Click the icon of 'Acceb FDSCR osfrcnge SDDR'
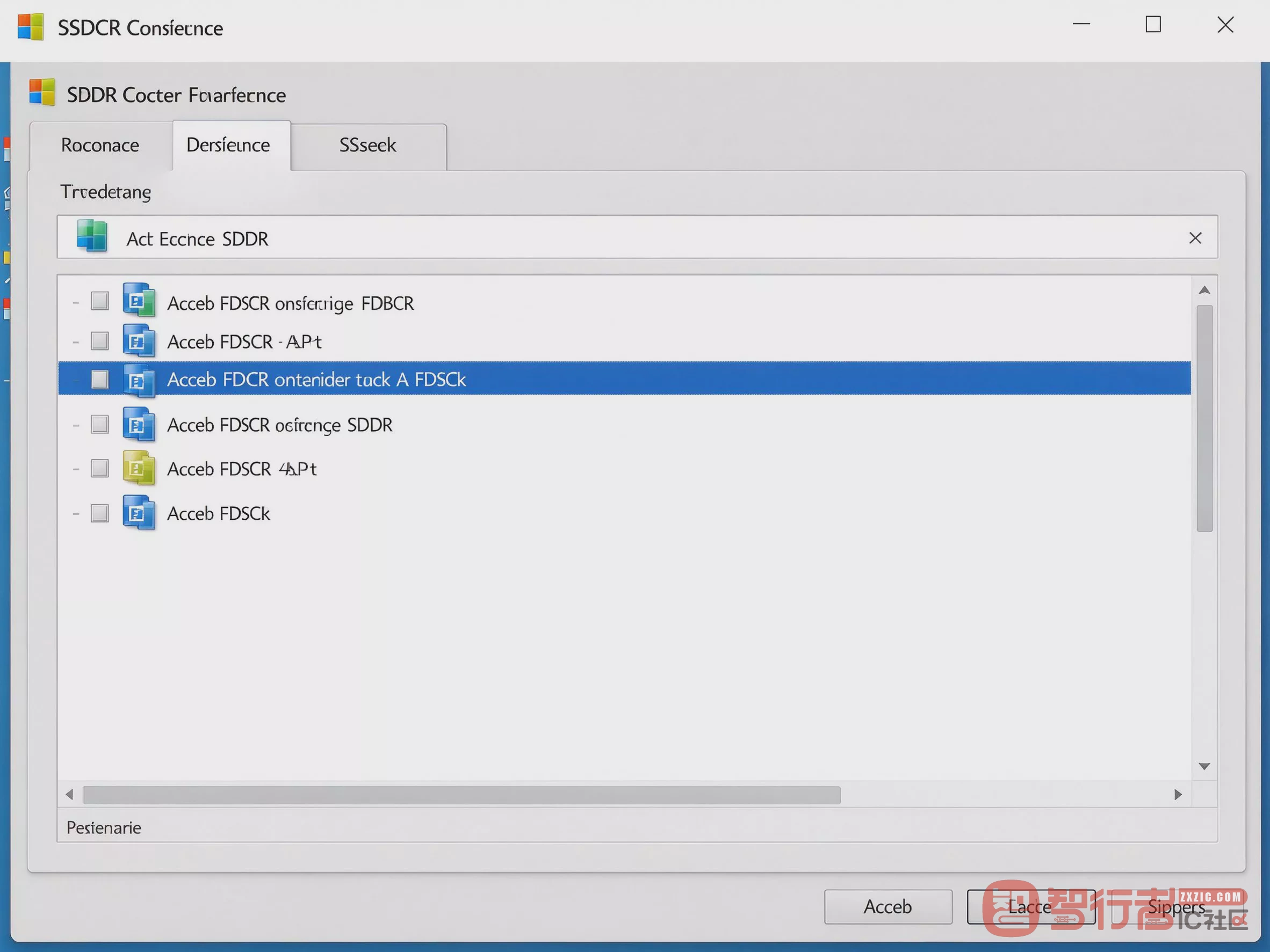Viewport: 1270px width, 952px height. [139, 424]
